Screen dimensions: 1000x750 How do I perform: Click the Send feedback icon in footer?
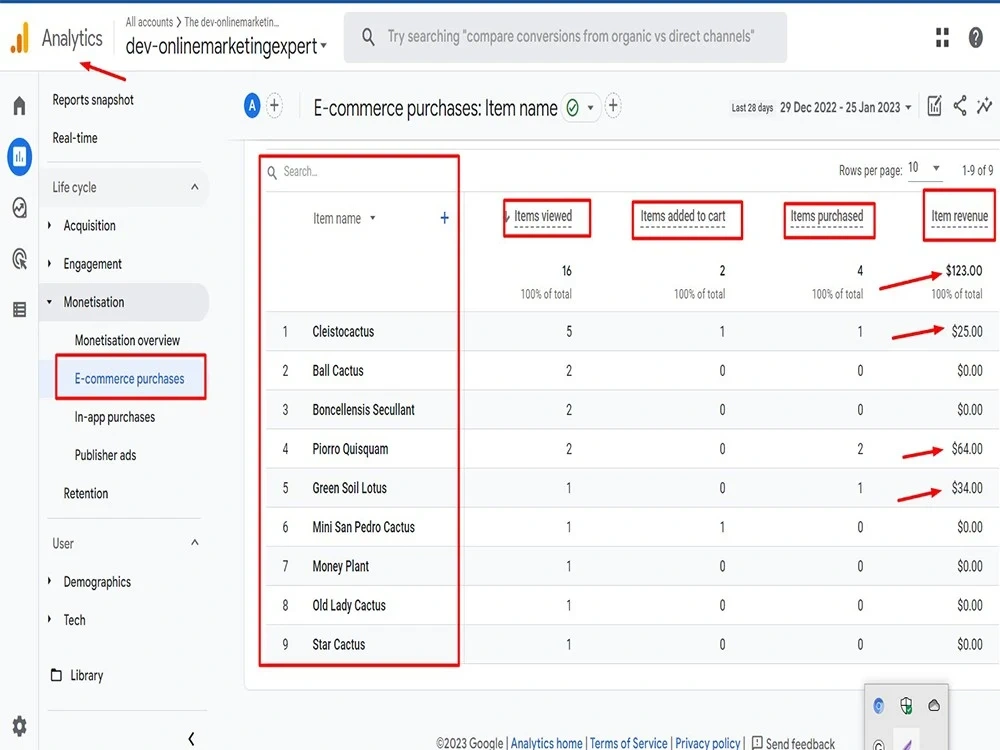tap(757, 743)
